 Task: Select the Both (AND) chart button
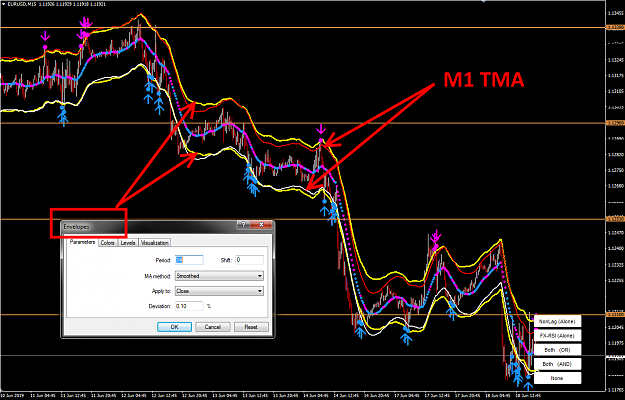coord(557,364)
